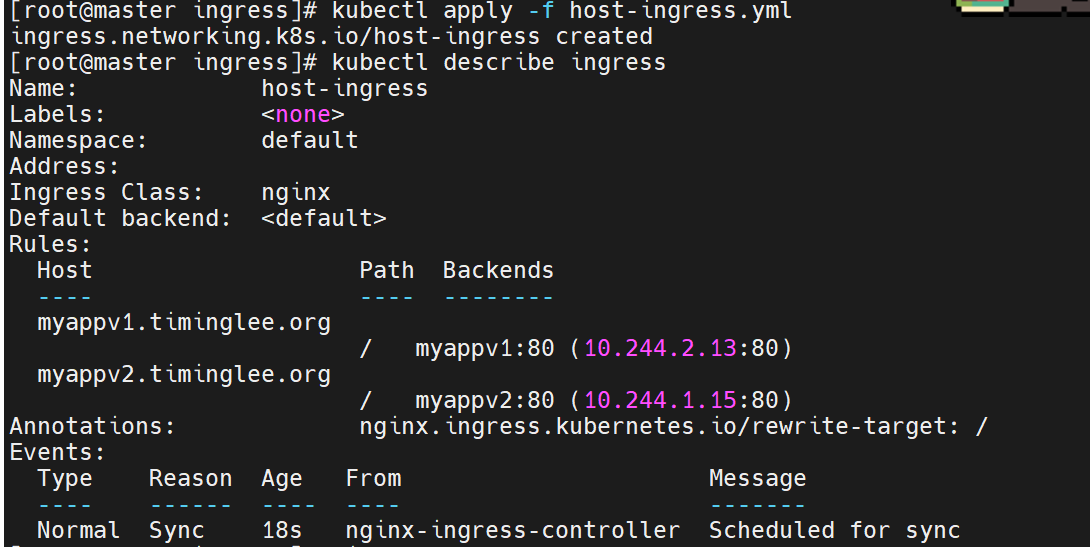This screenshot has width=1090, height=547.
Task: Click 'ingress.networking.k8s.io/host-ingress created' output line
Action: pos(331,36)
